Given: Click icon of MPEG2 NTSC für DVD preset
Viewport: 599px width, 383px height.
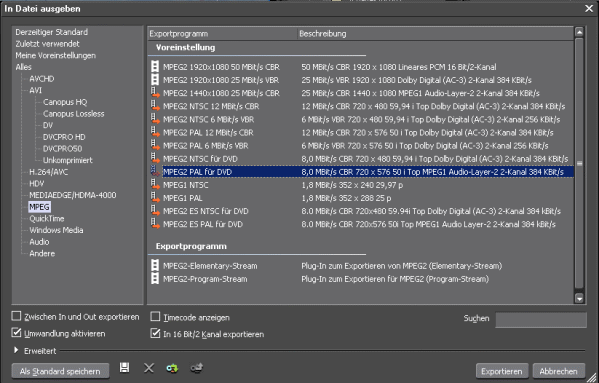Looking at the screenshot, I should (155, 158).
